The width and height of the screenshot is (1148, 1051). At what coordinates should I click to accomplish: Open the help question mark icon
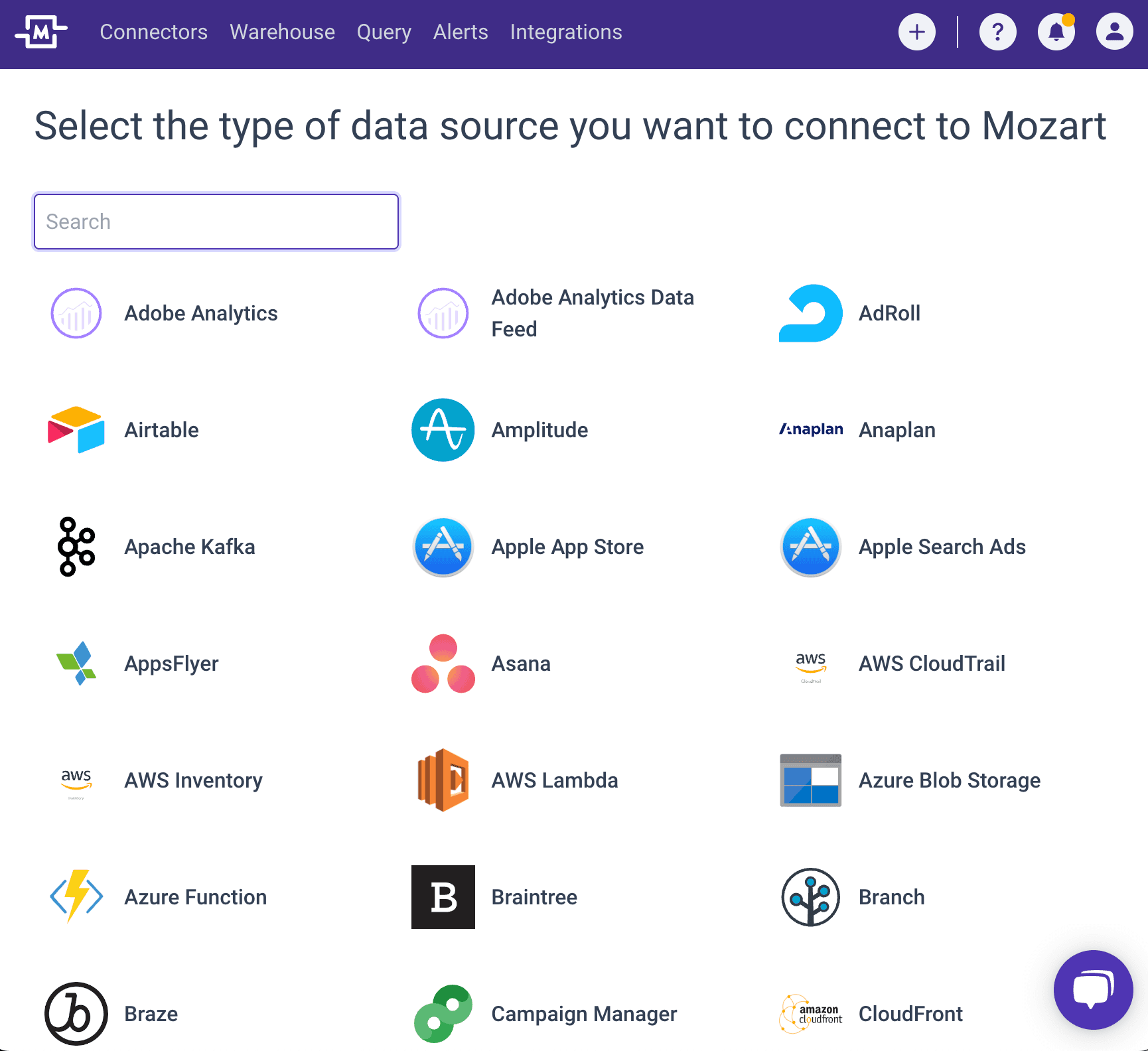997,32
